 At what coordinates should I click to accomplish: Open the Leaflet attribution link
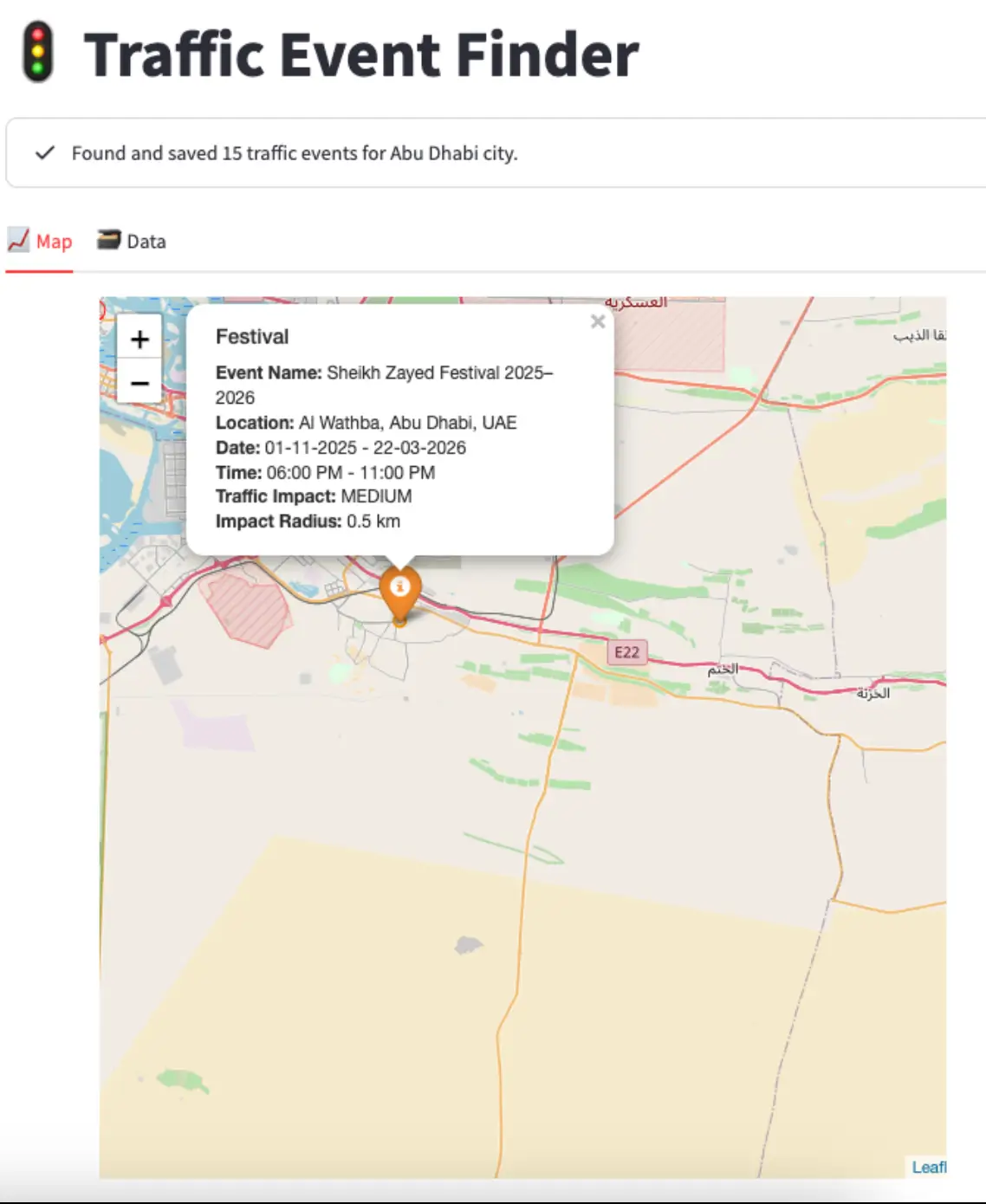point(931,1166)
